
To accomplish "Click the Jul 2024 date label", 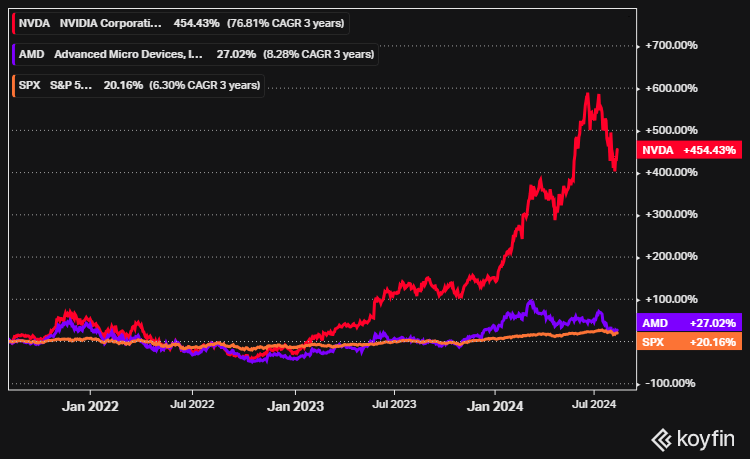I will 595,406.
